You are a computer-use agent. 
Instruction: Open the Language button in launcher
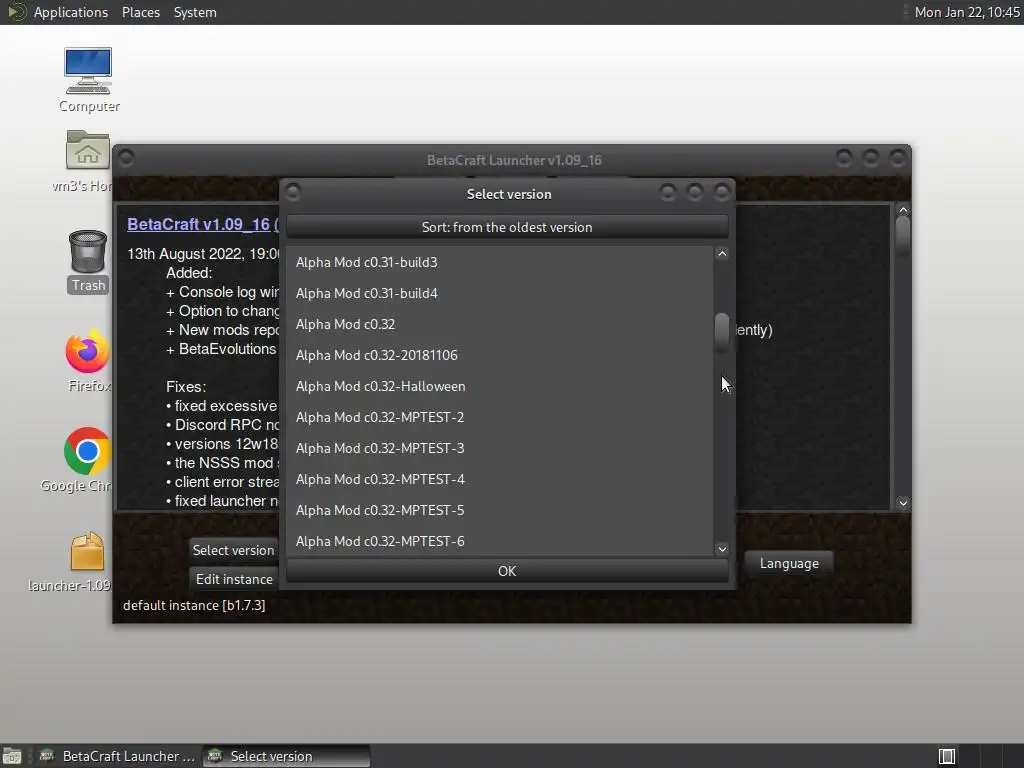coord(789,563)
